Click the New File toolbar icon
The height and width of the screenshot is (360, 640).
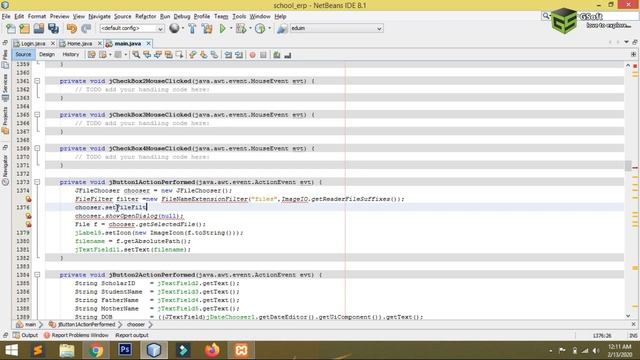(x=11, y=29)
